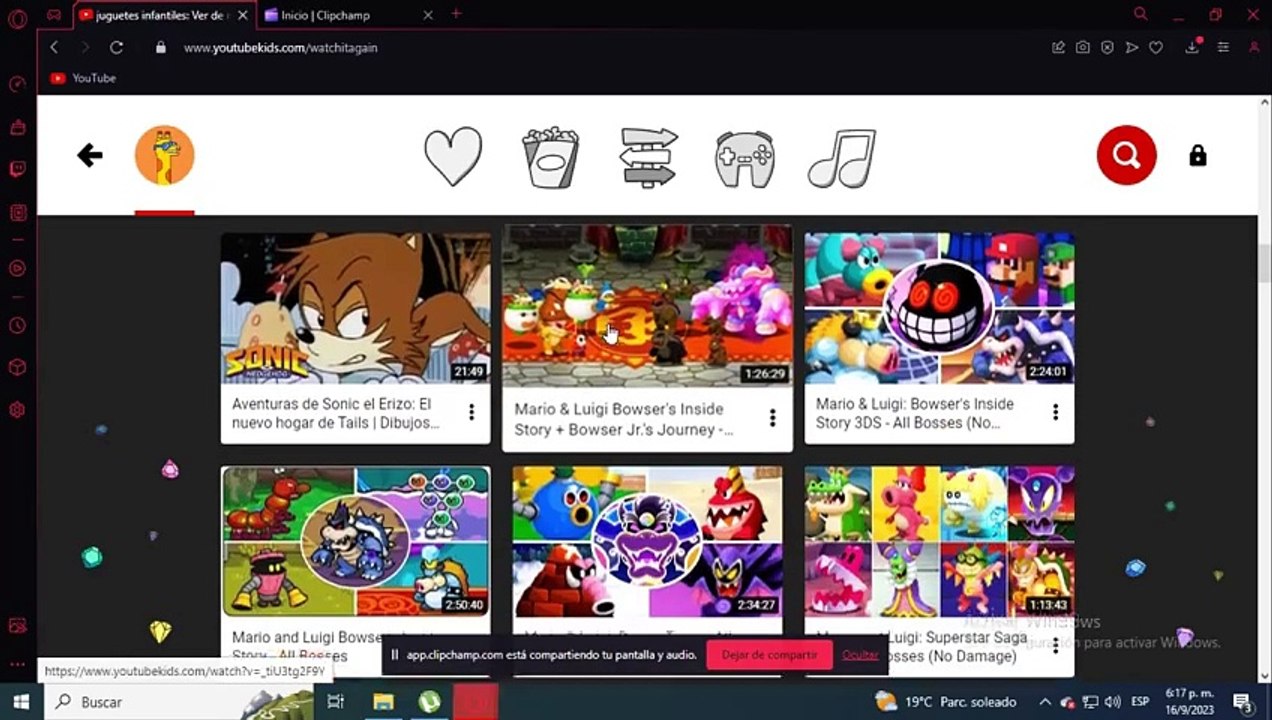Click browser back navigation arrow
The height and width of the screenshot is (720, 1272).
coord(54,47)
